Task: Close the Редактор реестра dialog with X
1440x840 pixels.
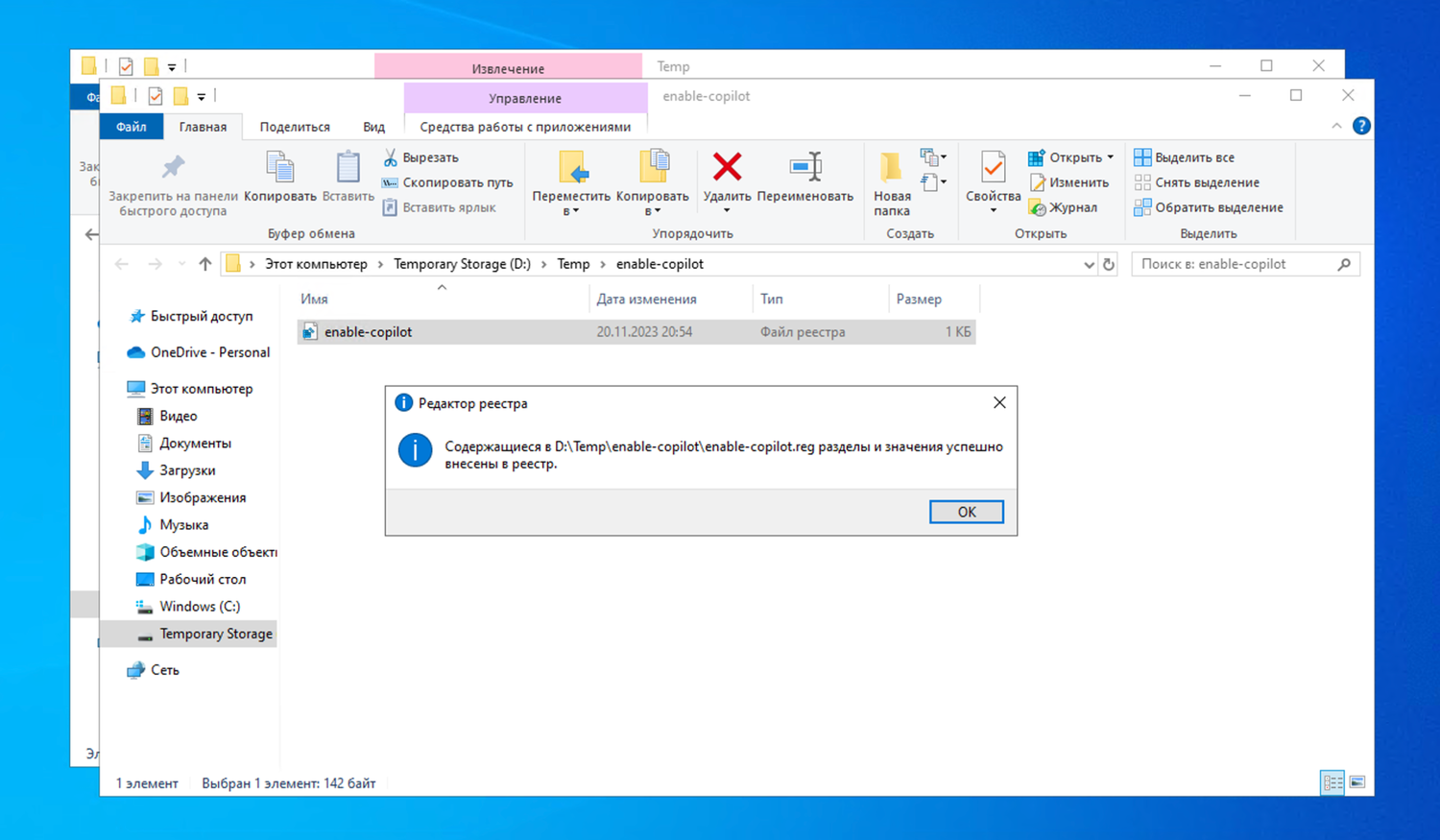Action: [999, 403]
